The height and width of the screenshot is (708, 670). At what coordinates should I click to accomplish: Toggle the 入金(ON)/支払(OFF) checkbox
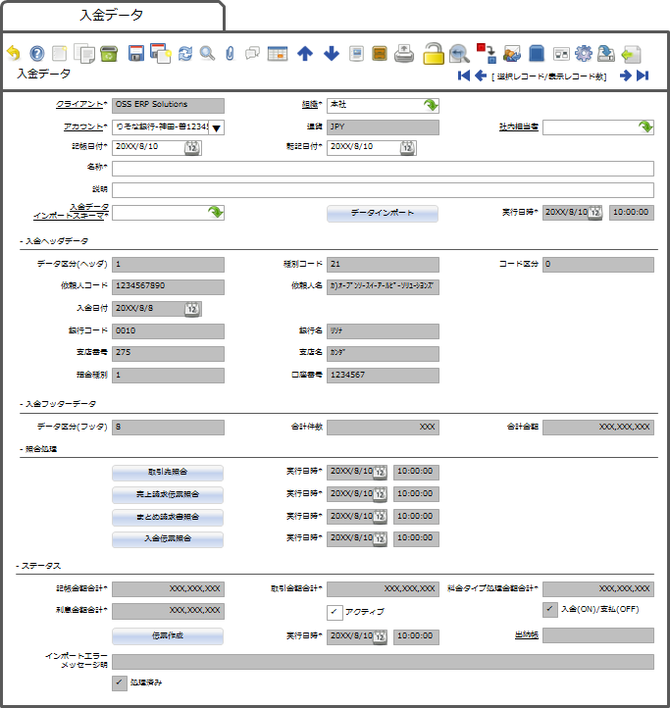550,610
